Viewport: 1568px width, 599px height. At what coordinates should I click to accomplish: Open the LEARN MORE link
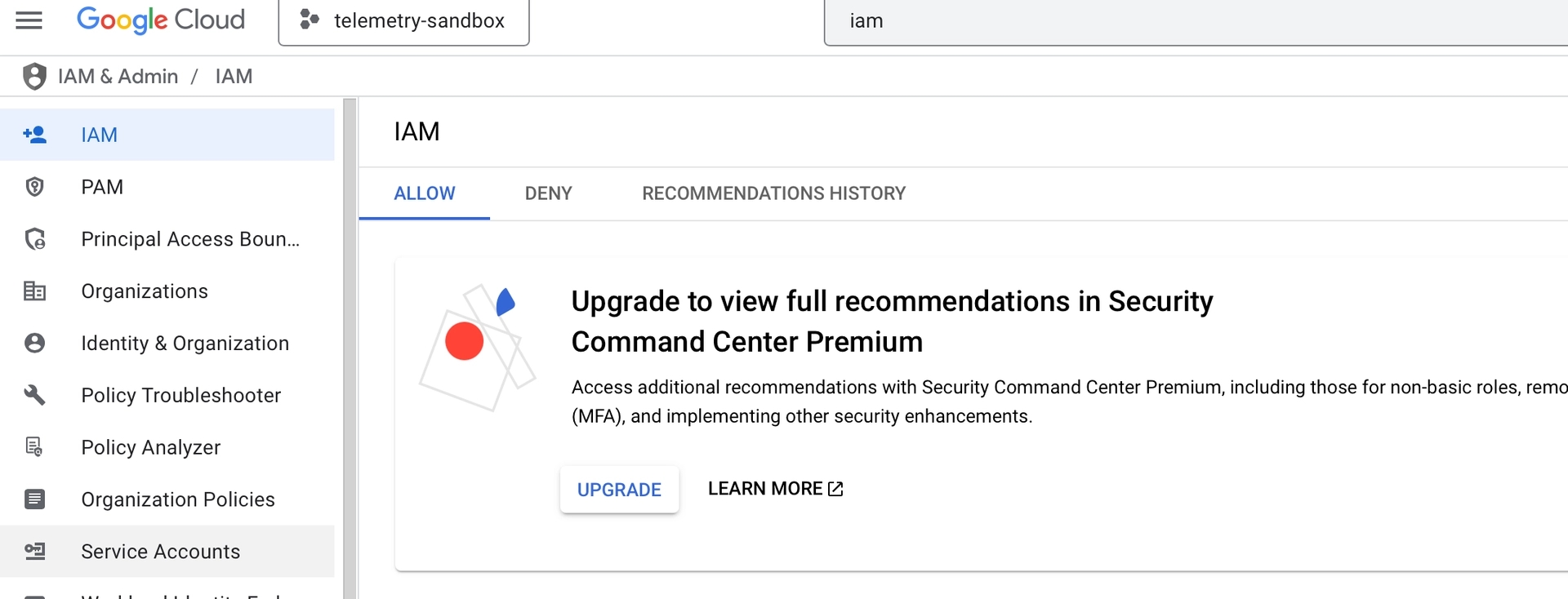pyautogui.click(x=774, y=488)
